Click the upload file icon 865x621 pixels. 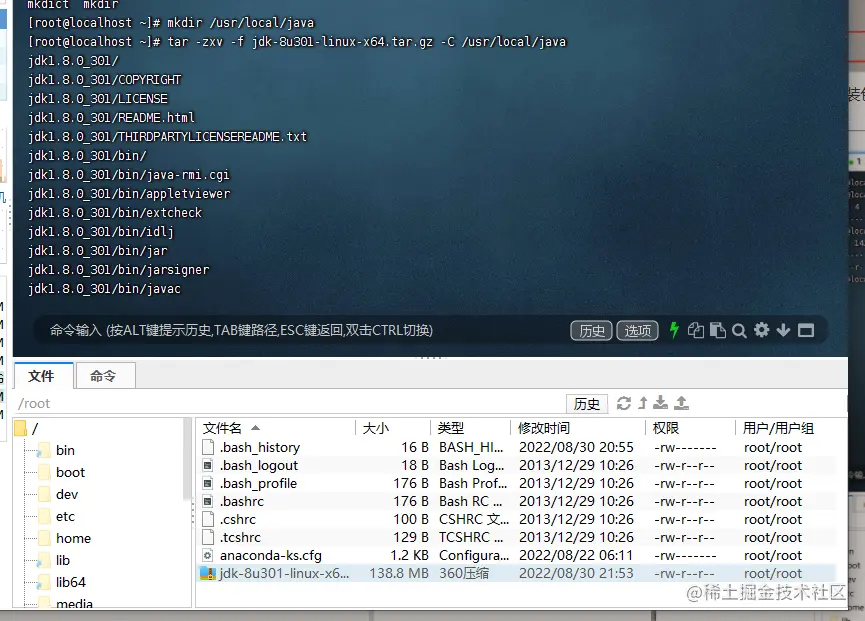click(x=682, y=403)
